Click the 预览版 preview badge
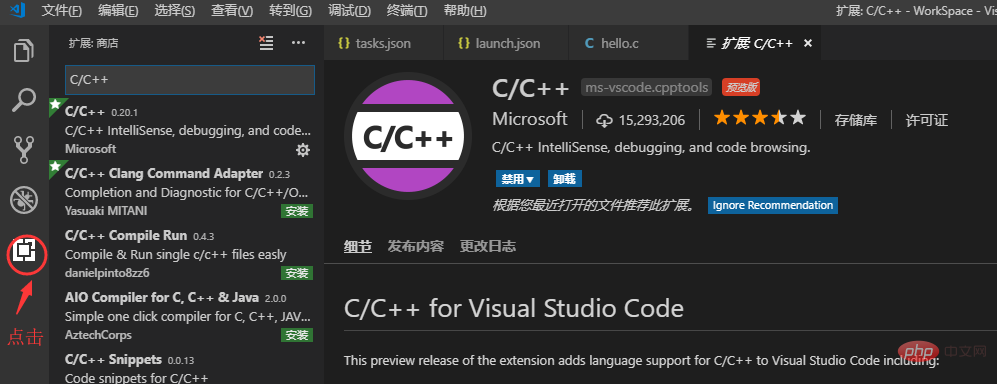This screenshot has height=384, width=997. [x=741, y=88]
